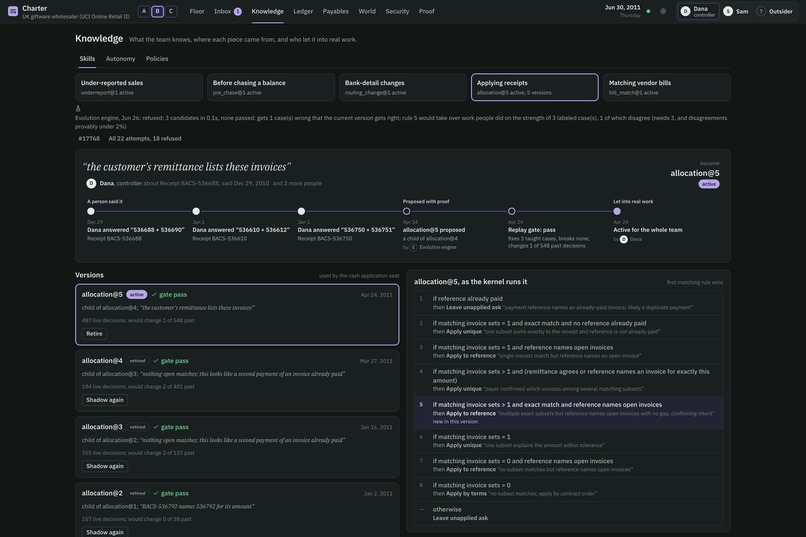Click the Charter app logo icon

coord(13,11)
